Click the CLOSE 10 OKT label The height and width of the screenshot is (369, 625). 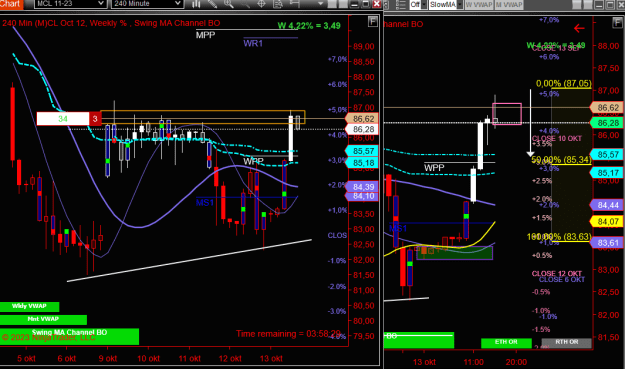pyautogui.click(x=557, y=138)
